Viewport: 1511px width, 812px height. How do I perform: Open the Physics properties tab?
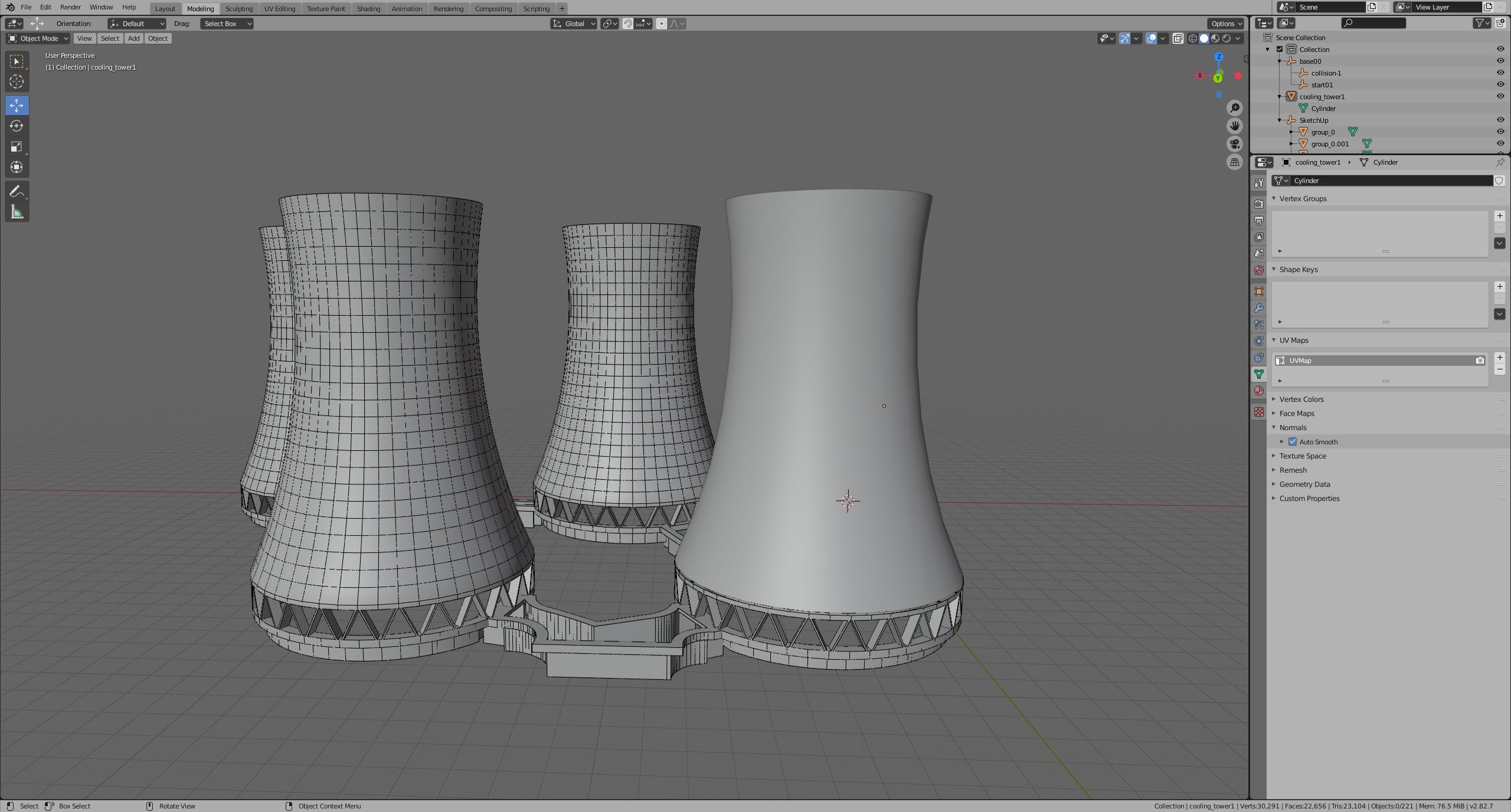pyautogui.click(x=1259, y=340)
